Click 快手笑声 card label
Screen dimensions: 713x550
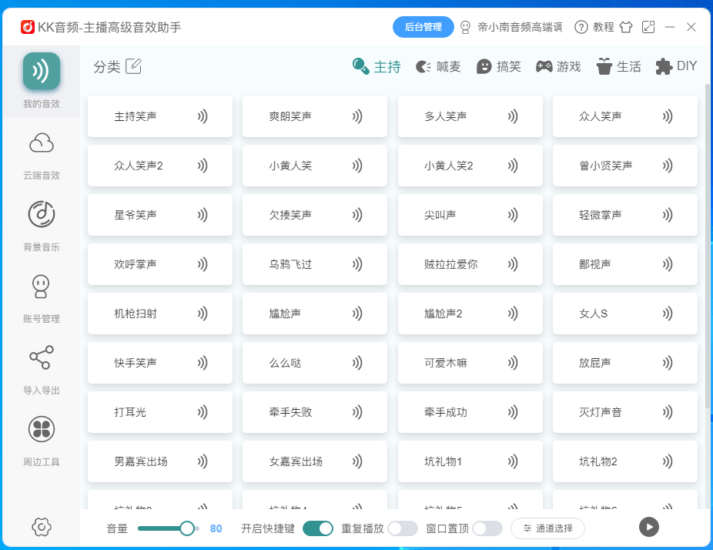point(135,363)
